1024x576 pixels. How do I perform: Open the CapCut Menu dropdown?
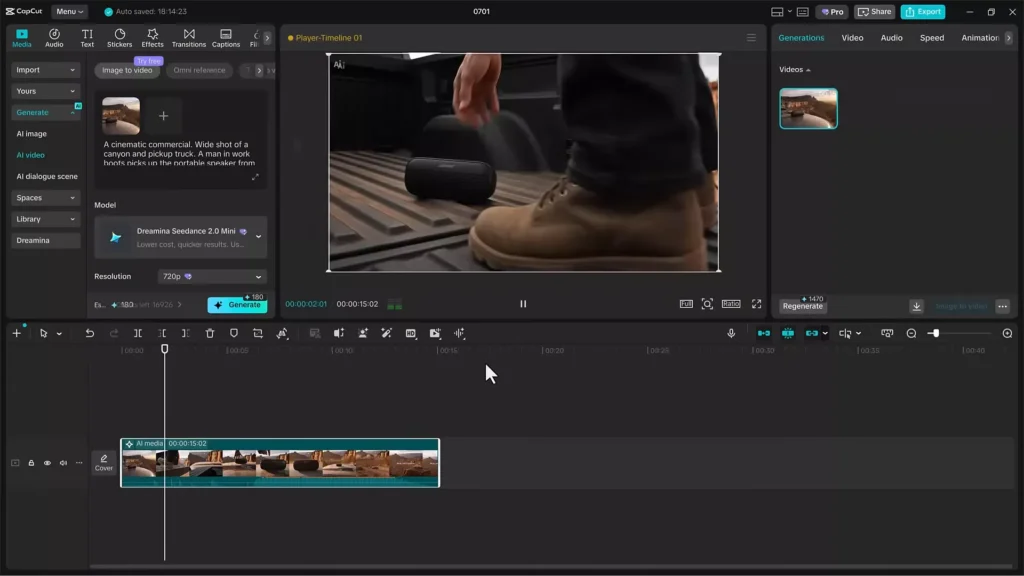point(69,11)
